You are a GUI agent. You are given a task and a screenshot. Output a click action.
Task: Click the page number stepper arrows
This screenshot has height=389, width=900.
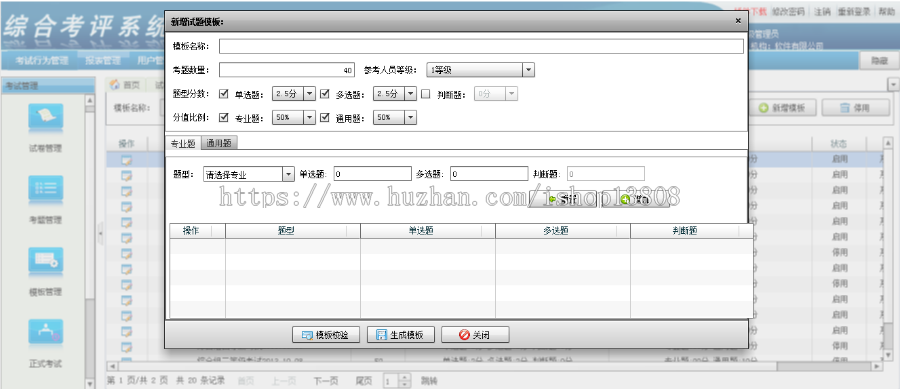405,380
